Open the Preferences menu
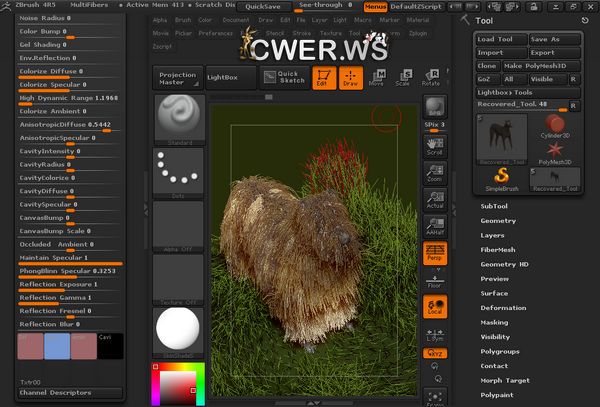Viewport: 600px width, 407px height. click(x=215, y=33)
